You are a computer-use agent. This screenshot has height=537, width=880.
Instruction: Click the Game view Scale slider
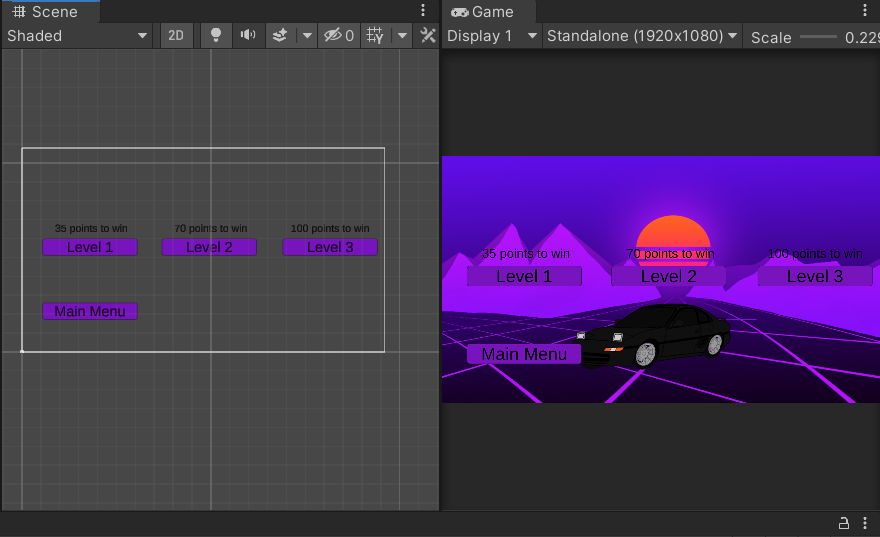[x=818, y=37]
